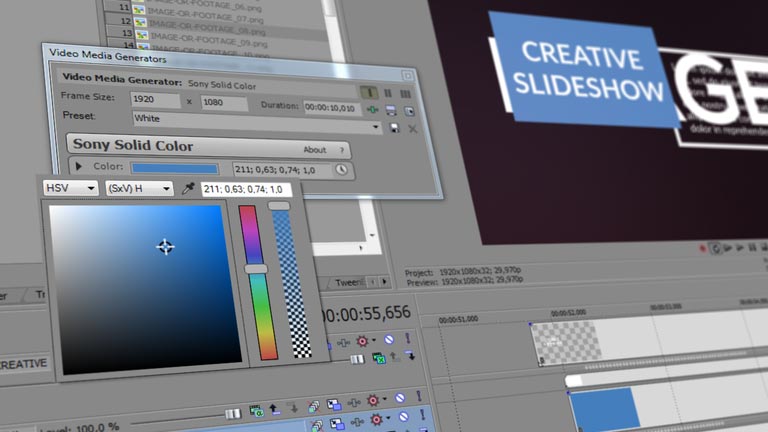Image resolution: width=768 pixels, height=432 pixels.
Task: Switch generator layout to two-column view
Action: [x=388, y=93]
